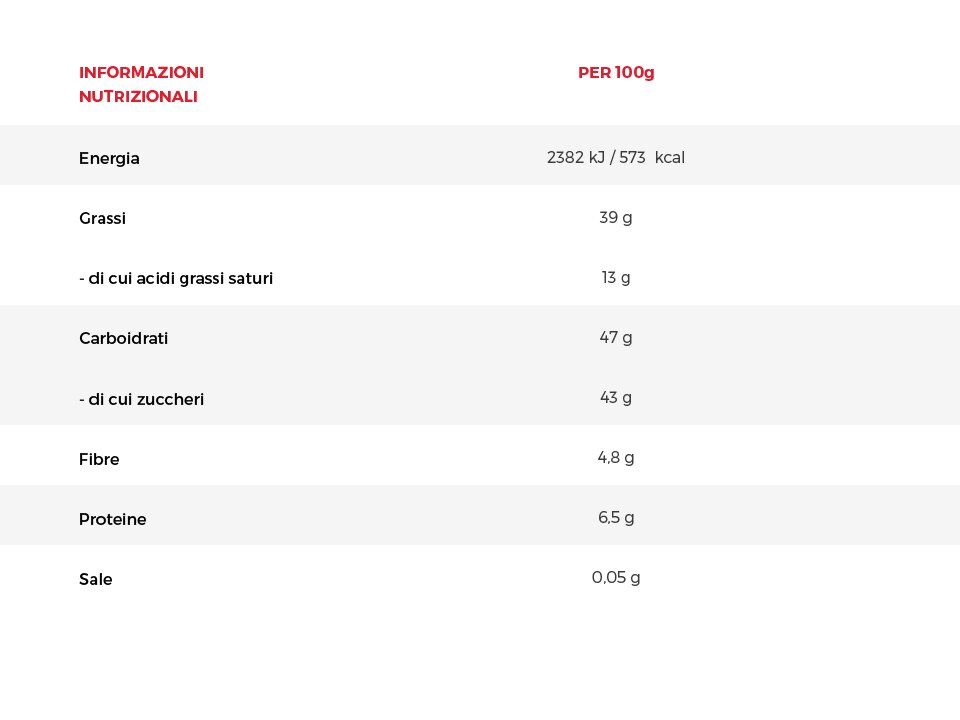Click the word NUTRIZIONALI in heading
960x720 pixels.
[138, 97]
